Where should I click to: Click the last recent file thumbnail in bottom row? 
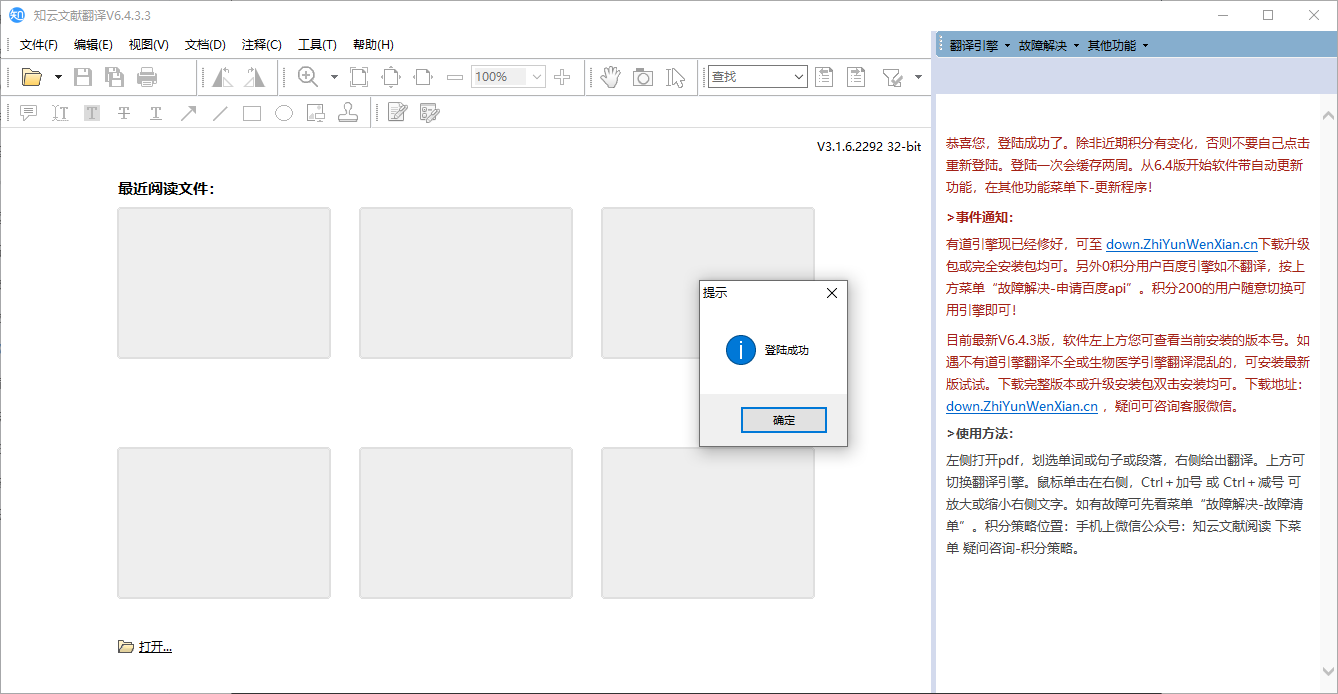[708, 523]
